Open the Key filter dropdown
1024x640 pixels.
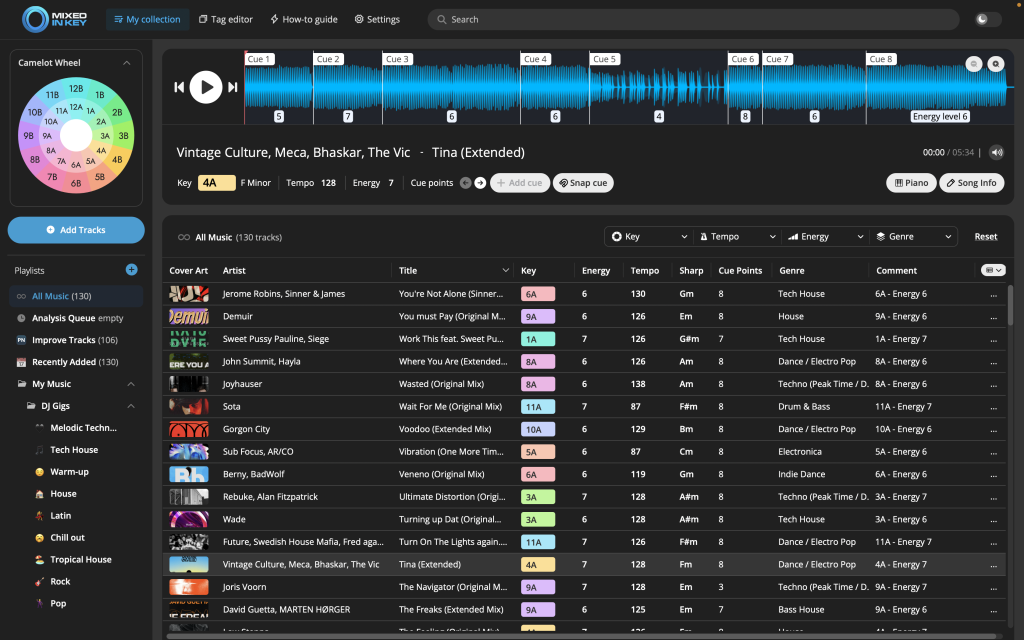tap(649, 237)
